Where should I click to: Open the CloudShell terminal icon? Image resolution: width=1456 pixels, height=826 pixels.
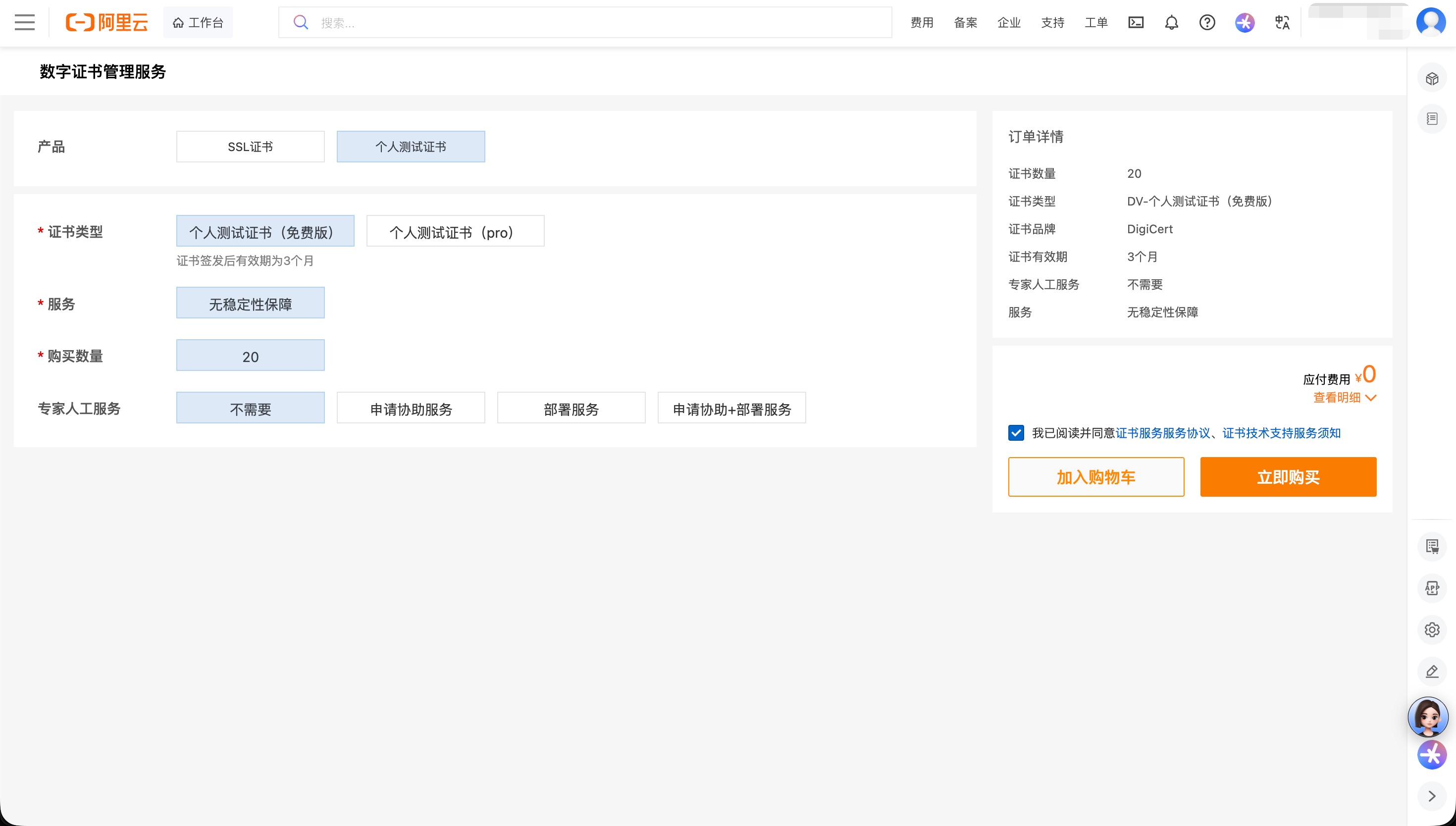1136,22
